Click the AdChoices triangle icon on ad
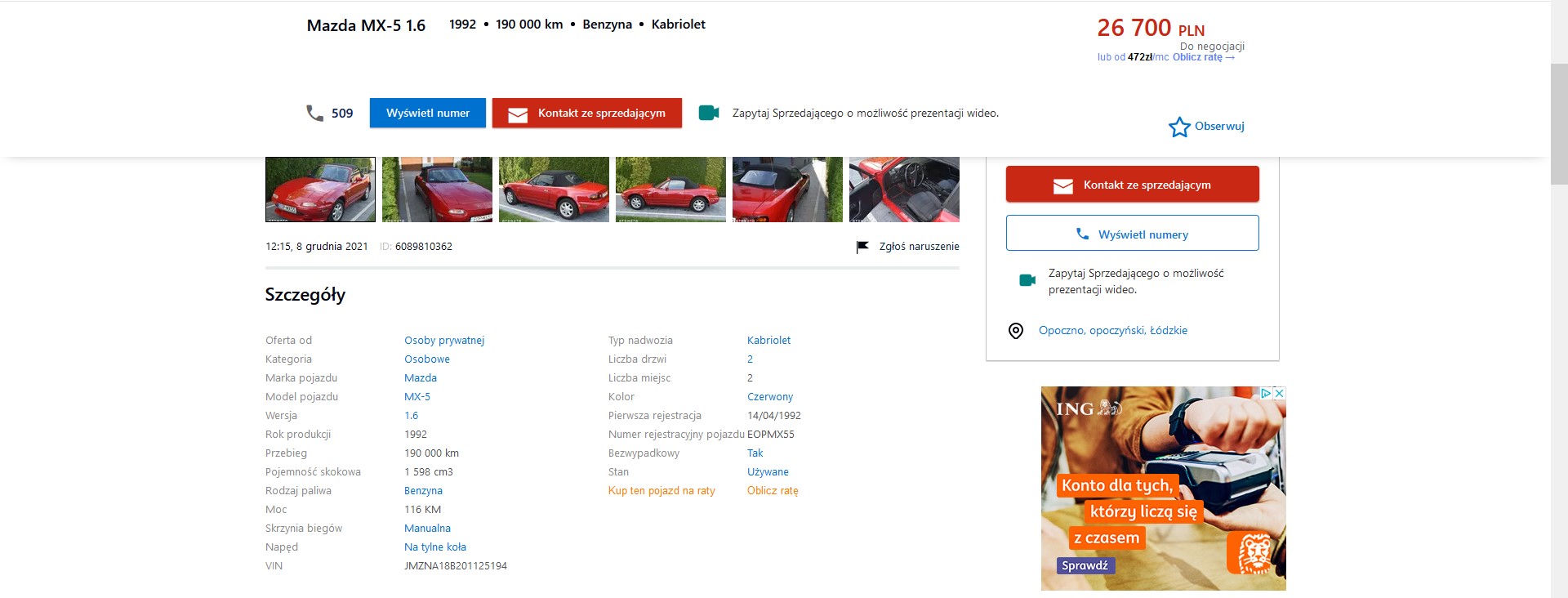The width and height of the screenshot is (1568, 598). click(1267, 393)
